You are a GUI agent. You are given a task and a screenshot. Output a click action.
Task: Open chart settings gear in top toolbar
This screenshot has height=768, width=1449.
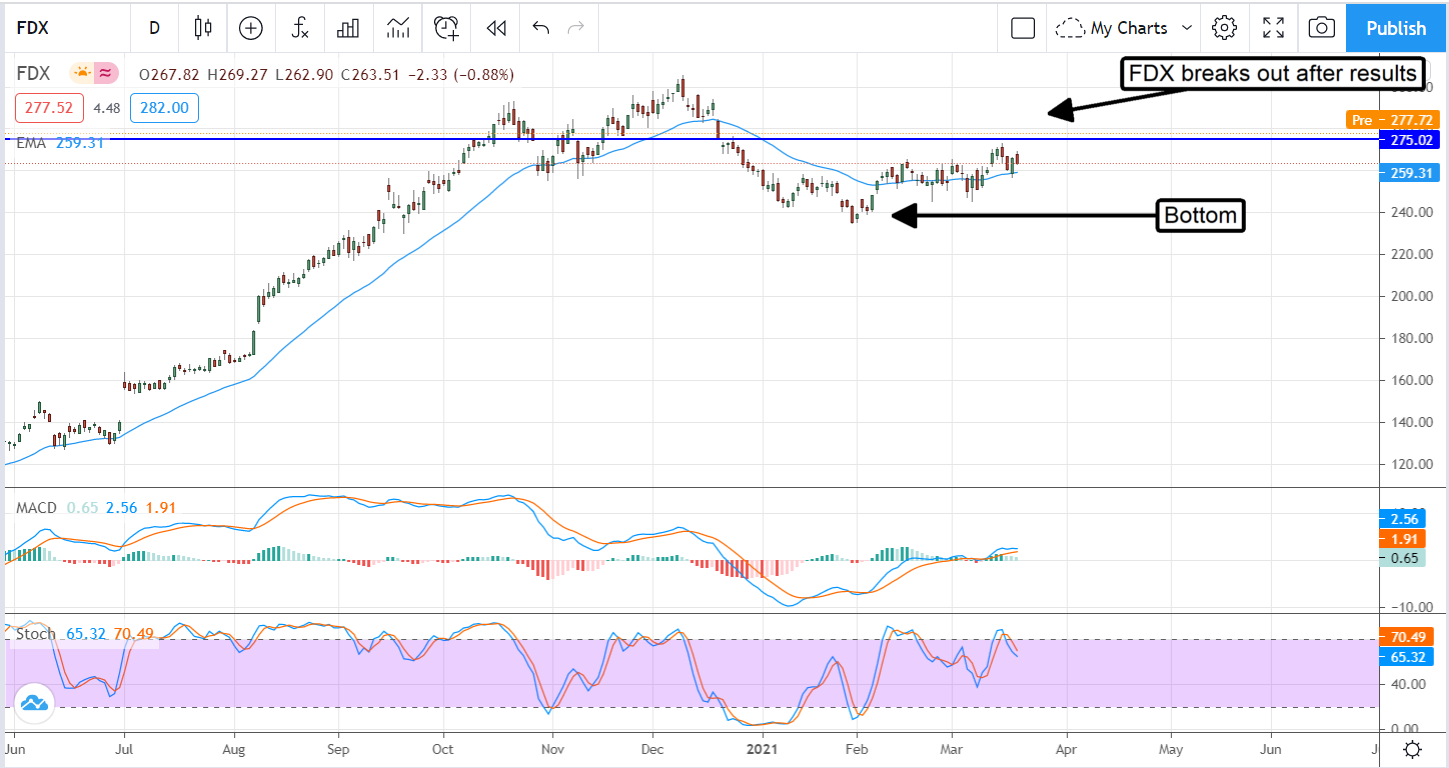pos(1225,28)
